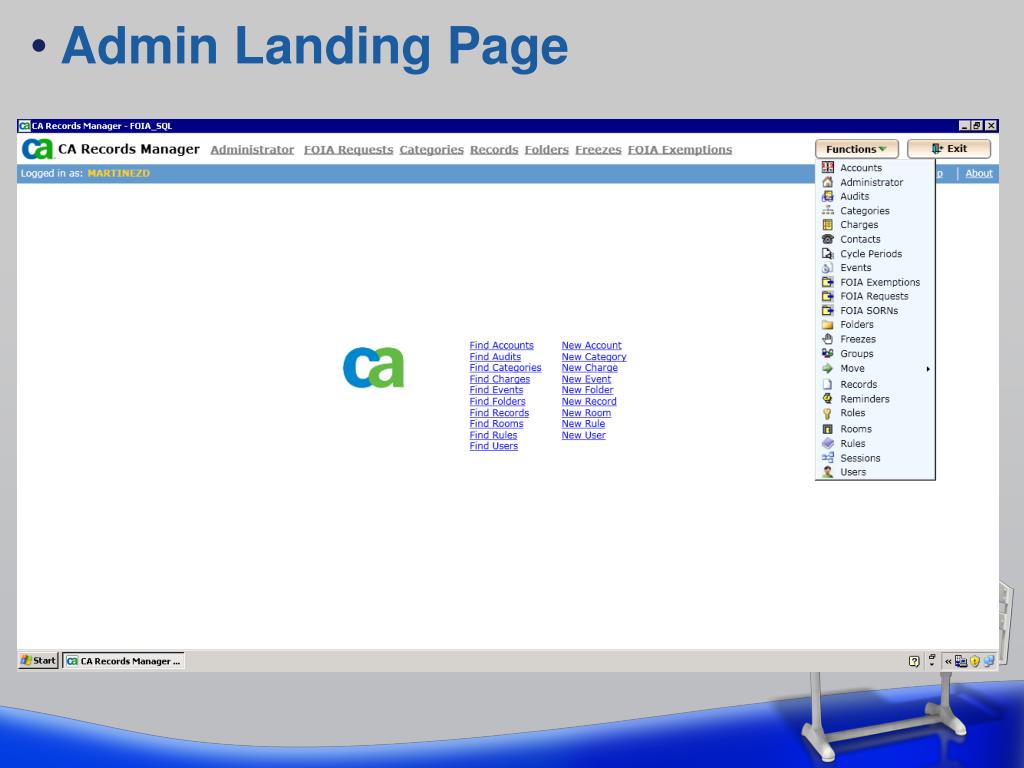Image resolution: width=1024 pixels, height=768 pixels.
Task: Click the Events icon in Functions menu
Action: 827,268
